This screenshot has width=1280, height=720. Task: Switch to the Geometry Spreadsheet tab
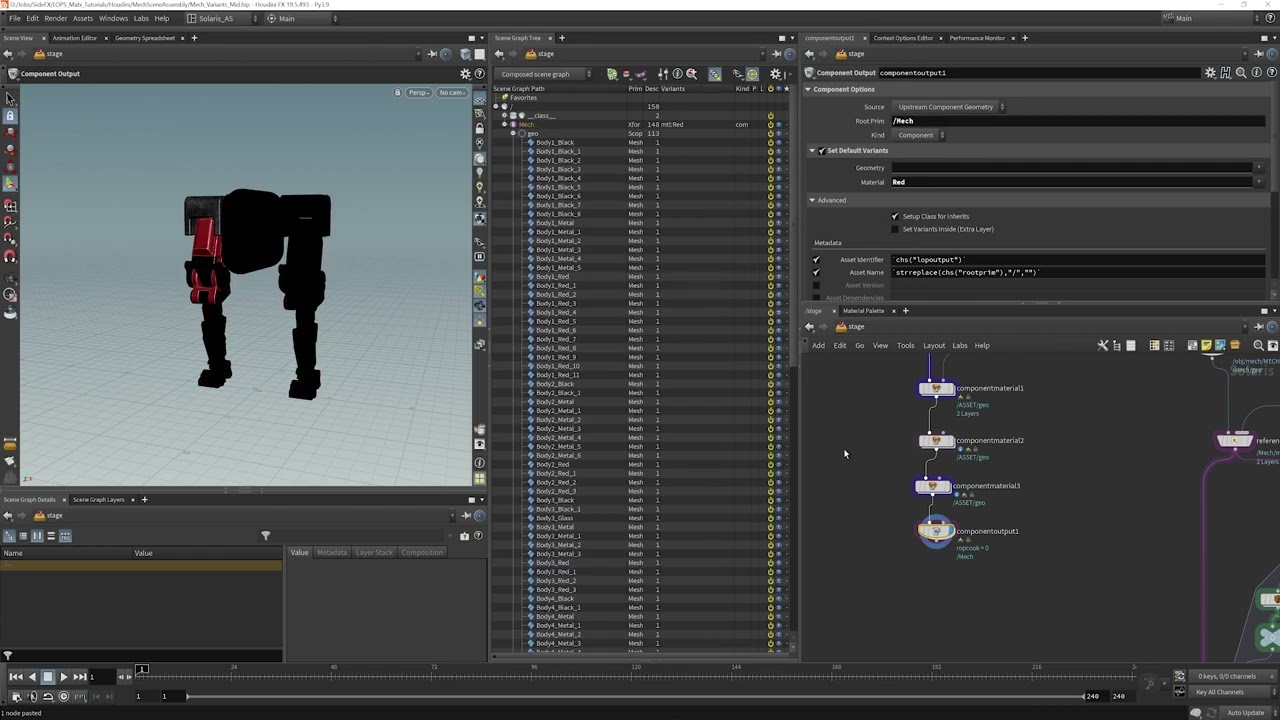[x=145, y=38]
